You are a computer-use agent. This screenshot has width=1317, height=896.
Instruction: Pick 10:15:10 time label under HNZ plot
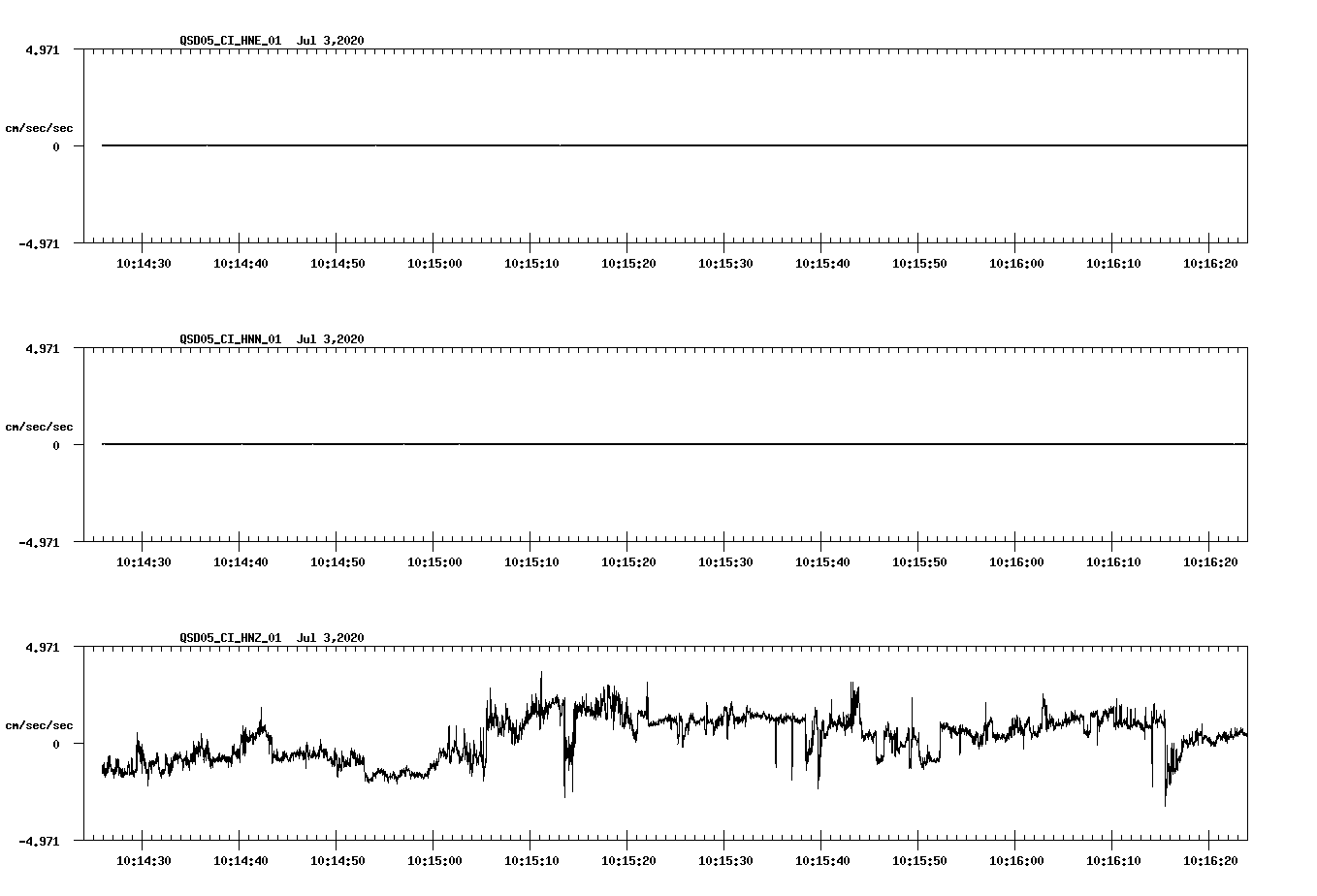(x=531, y=861)
